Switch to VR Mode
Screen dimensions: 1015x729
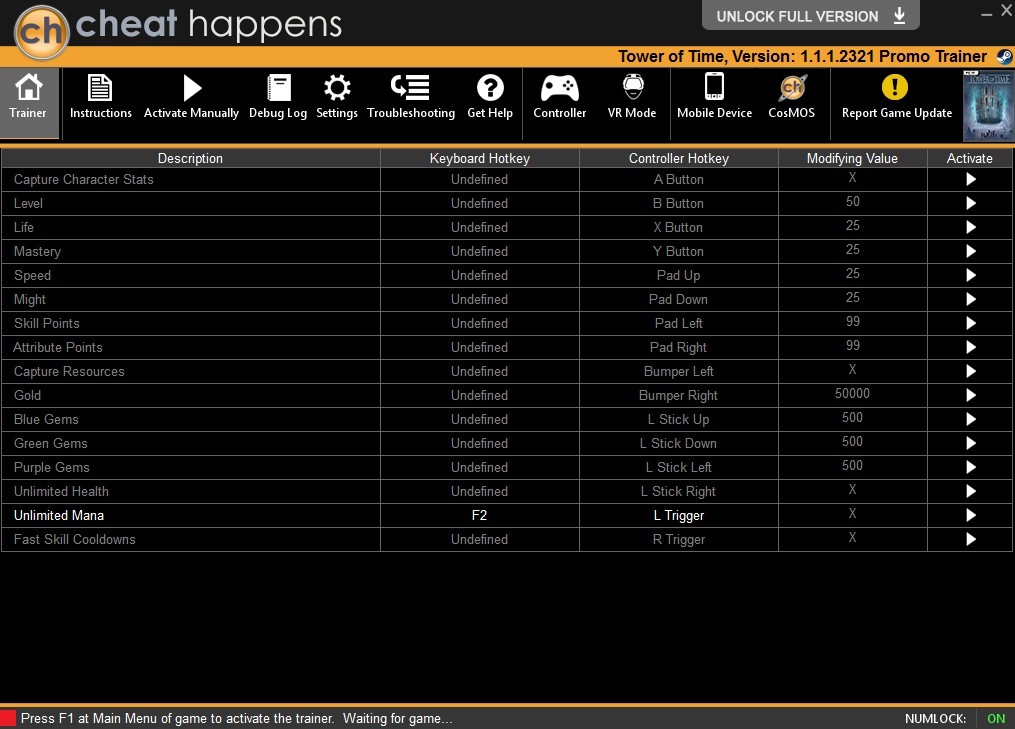point(632,97)
